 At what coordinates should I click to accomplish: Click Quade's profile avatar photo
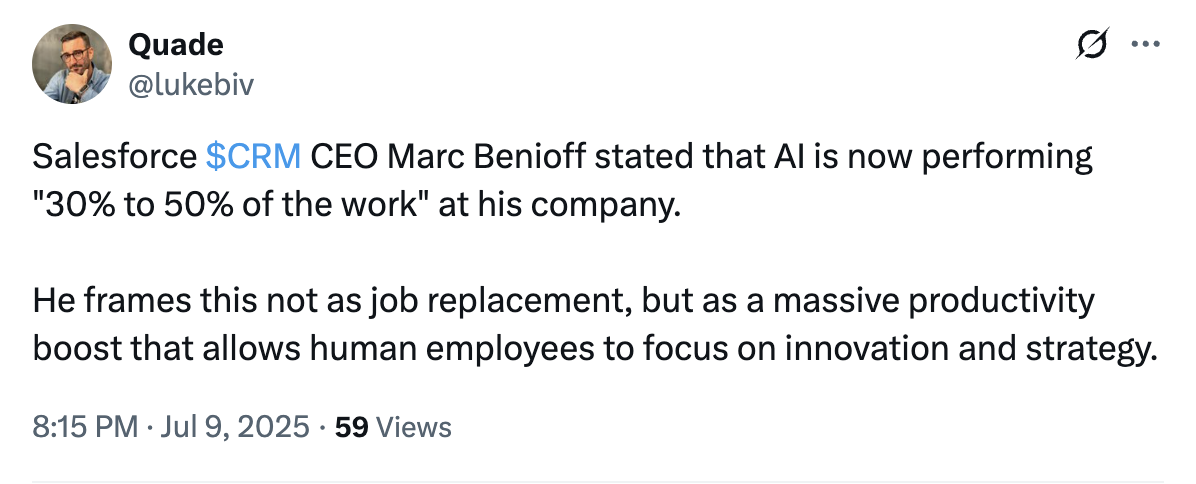point(70,65)
